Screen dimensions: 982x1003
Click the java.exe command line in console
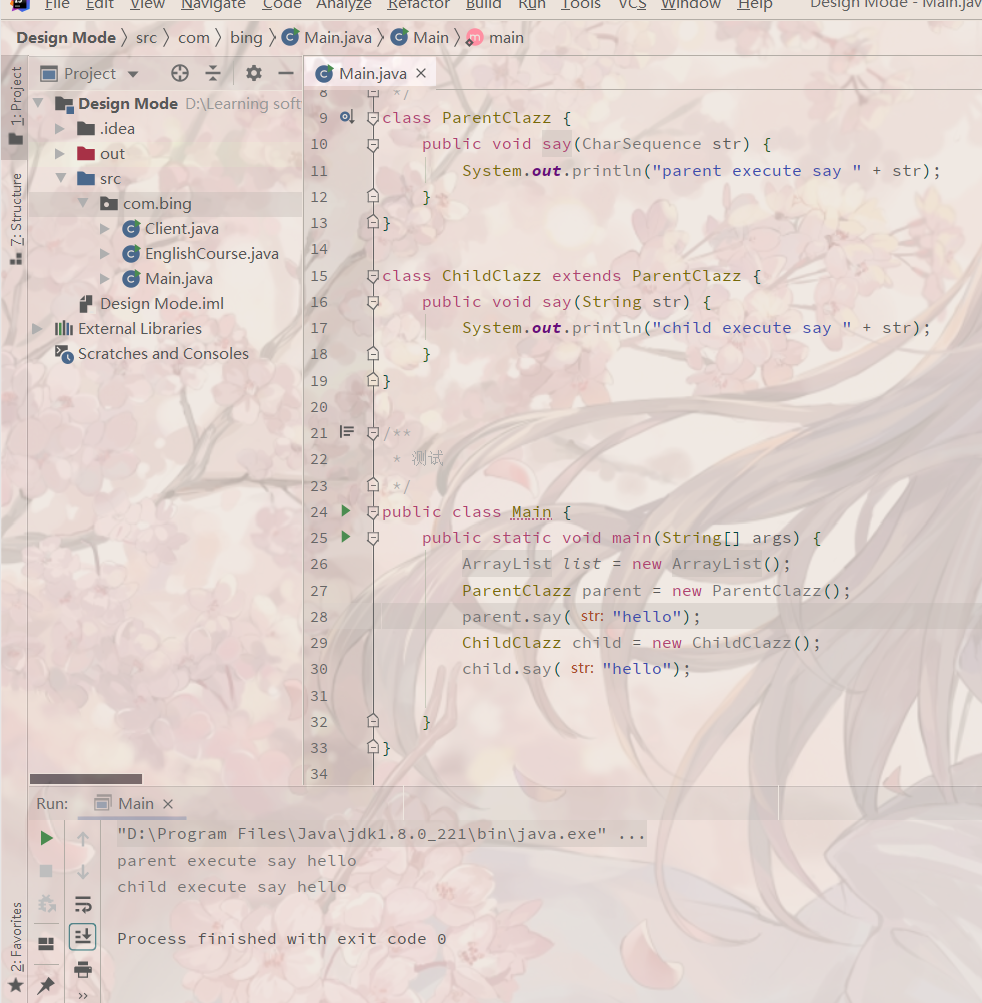point(381,834)
